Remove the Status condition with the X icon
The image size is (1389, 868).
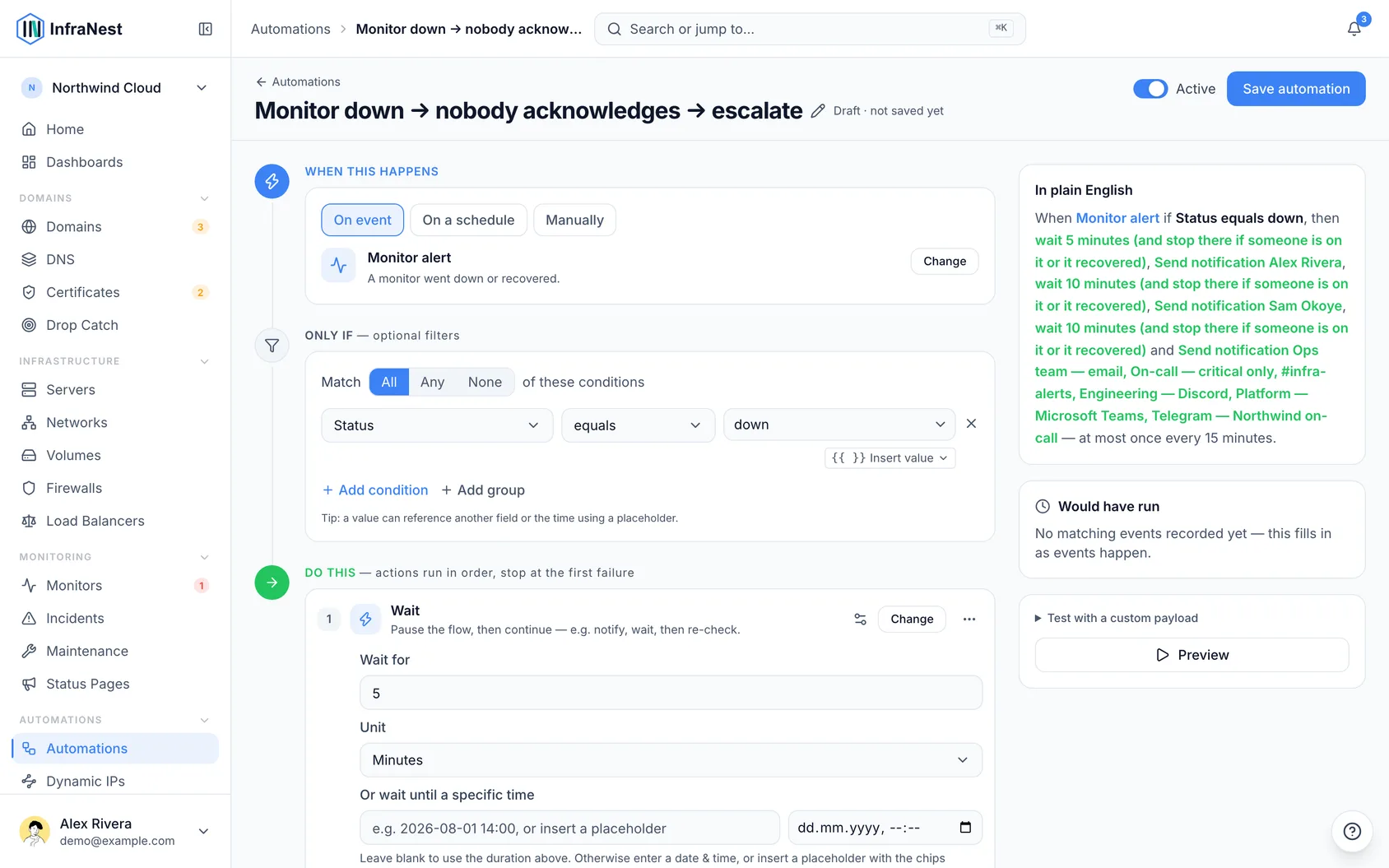coord(971,424)
